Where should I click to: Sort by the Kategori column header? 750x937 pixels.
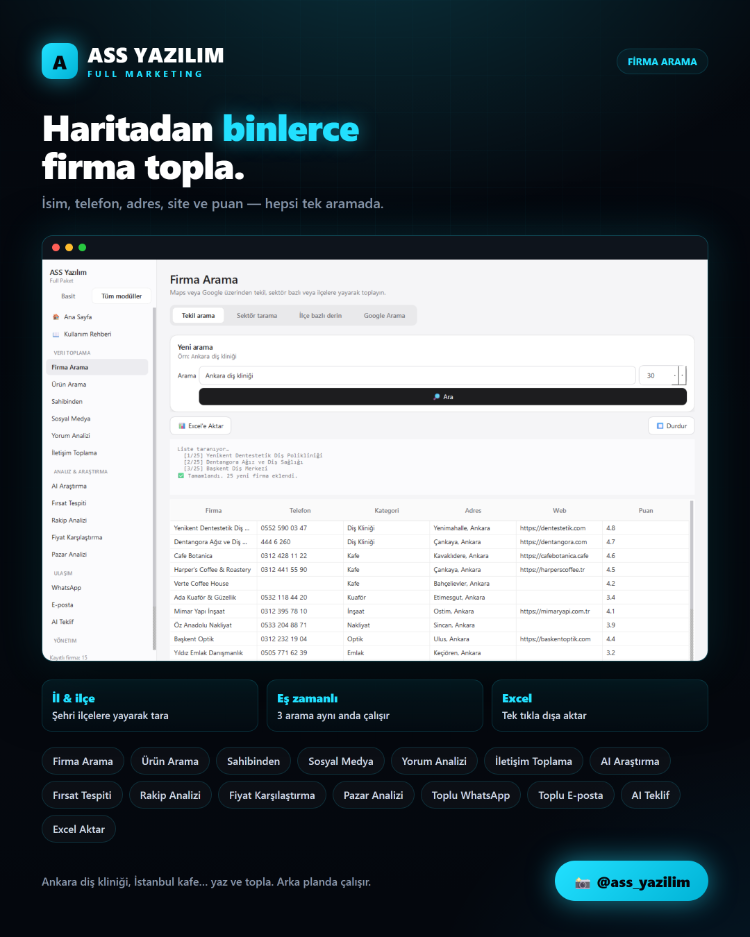pyautogui.click(x=387, y=511)
